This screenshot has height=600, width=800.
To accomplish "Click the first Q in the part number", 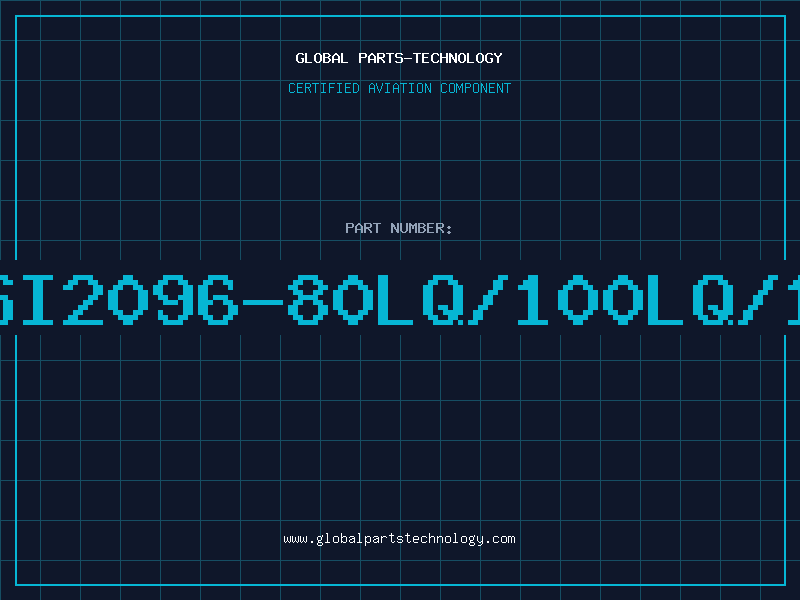I will pos(443,299).
